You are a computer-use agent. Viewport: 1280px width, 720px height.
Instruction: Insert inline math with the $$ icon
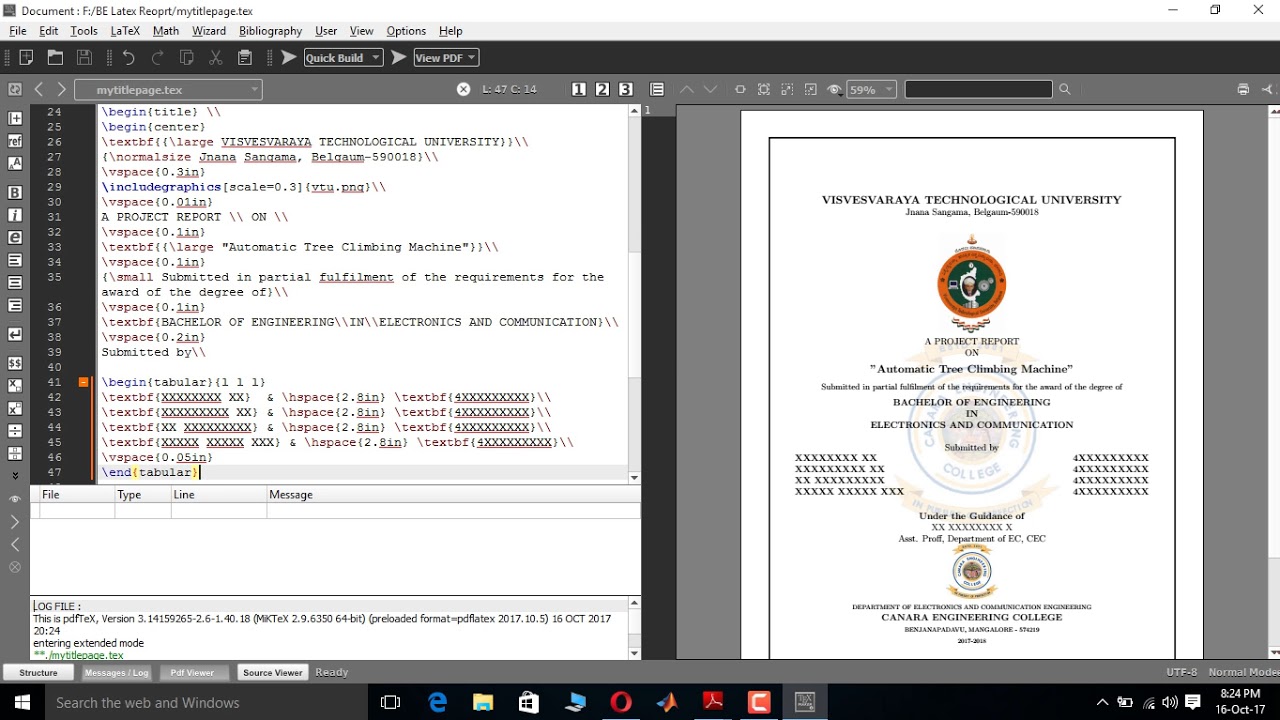click(15, 363)
